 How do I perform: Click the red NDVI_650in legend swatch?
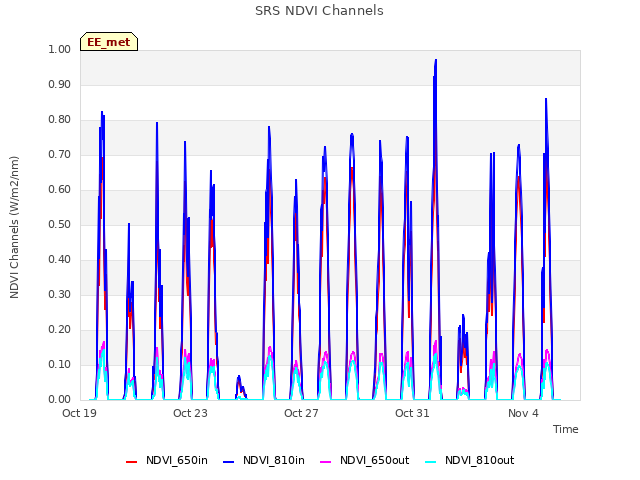pos(131,461)
